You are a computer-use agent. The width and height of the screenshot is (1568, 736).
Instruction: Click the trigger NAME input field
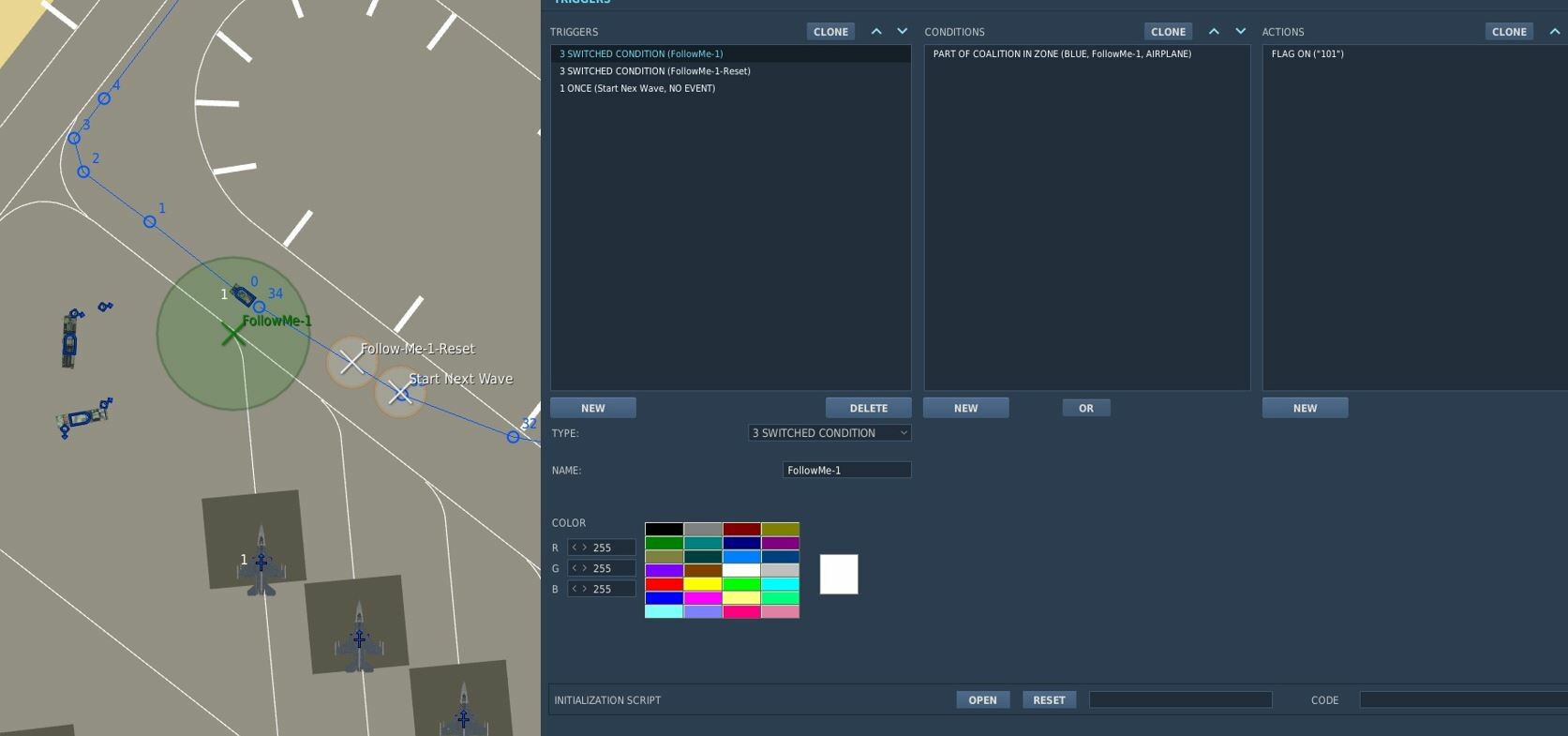click(x=846, y=470)
